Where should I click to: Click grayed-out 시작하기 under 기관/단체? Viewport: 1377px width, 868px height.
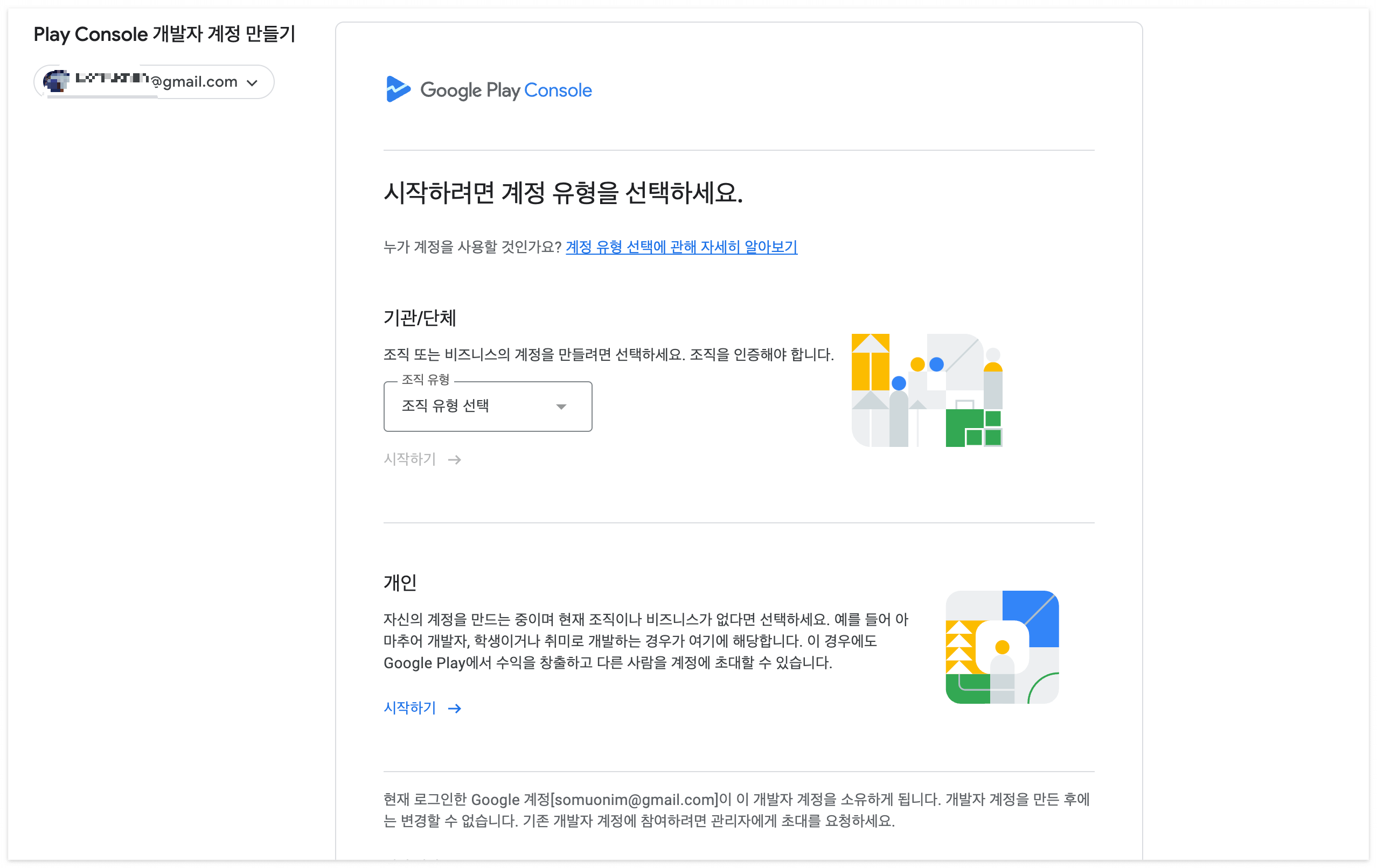click(410, 459)
